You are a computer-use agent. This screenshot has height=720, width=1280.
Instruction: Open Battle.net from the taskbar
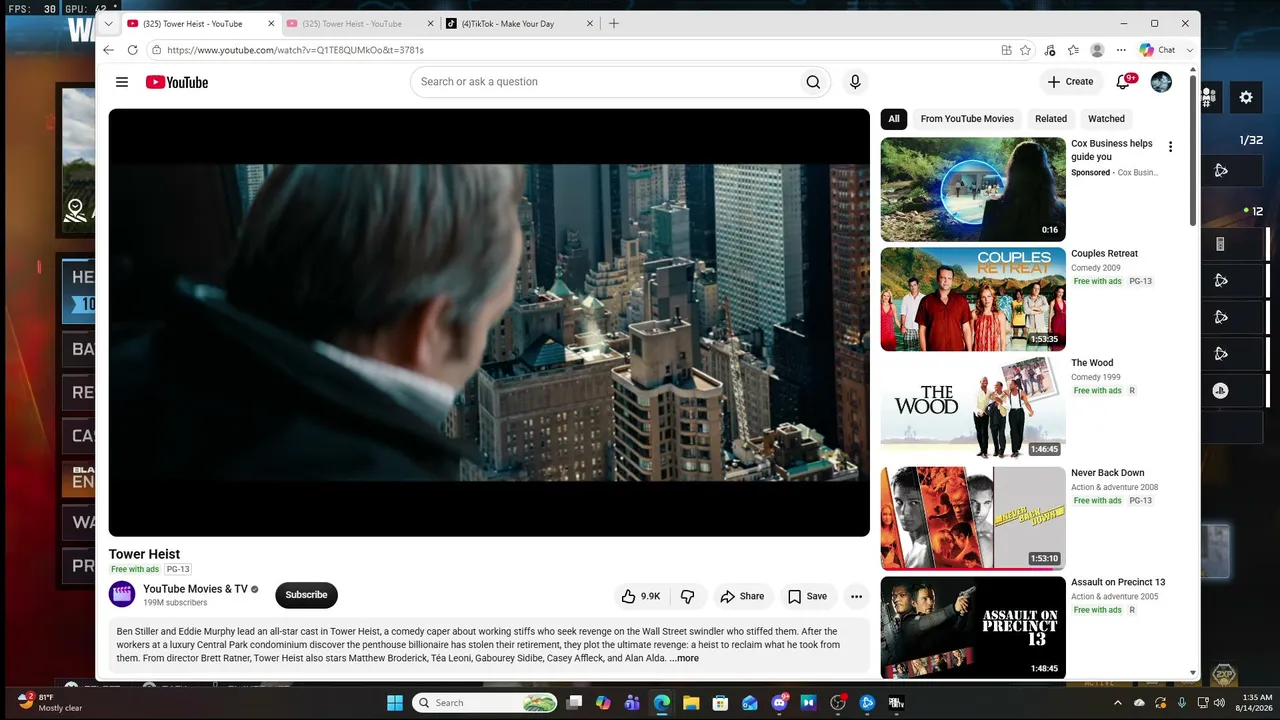867,703
